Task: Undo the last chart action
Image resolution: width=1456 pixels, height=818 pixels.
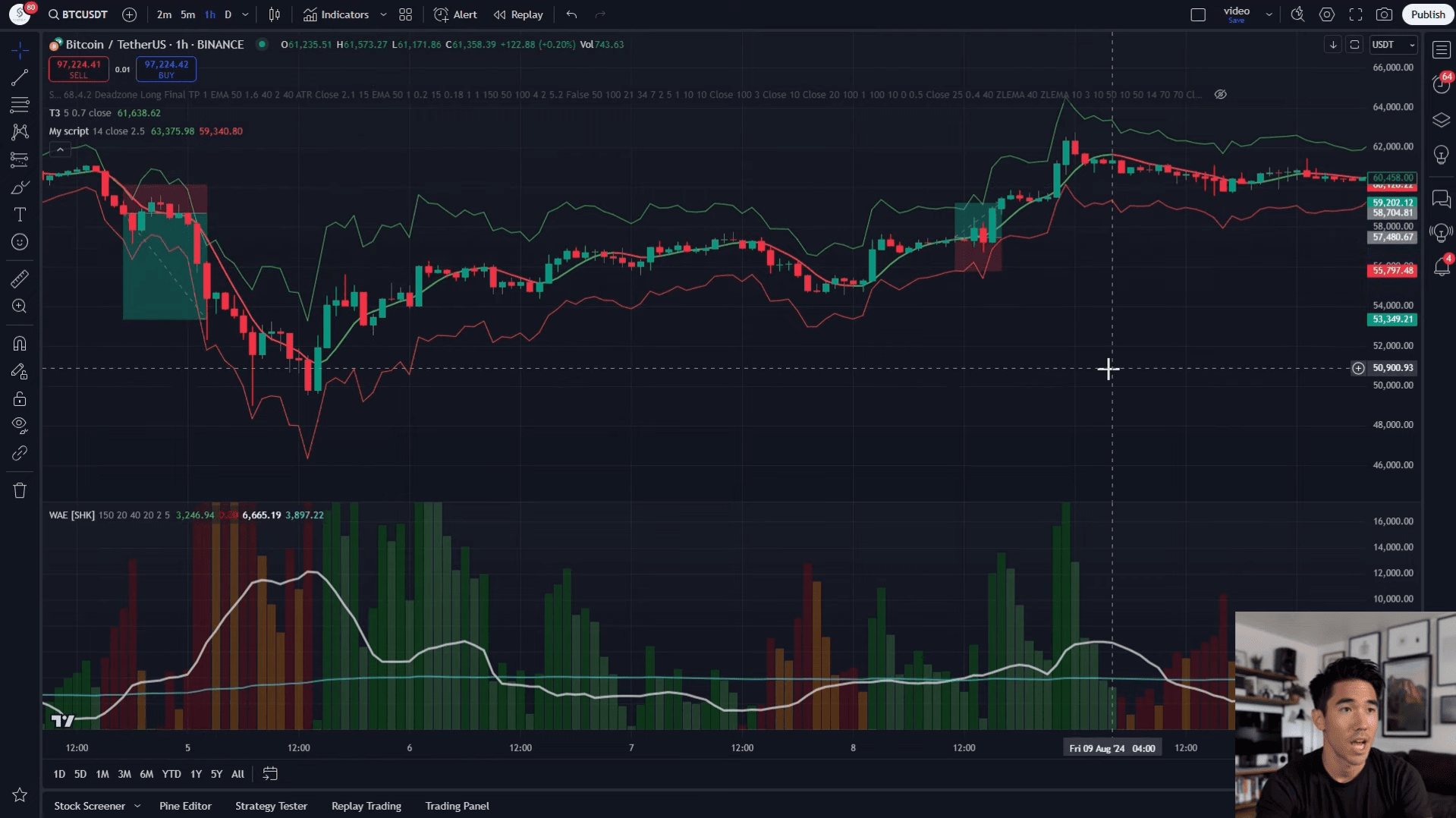Action: pyautogui.click(x=571, y=14)
